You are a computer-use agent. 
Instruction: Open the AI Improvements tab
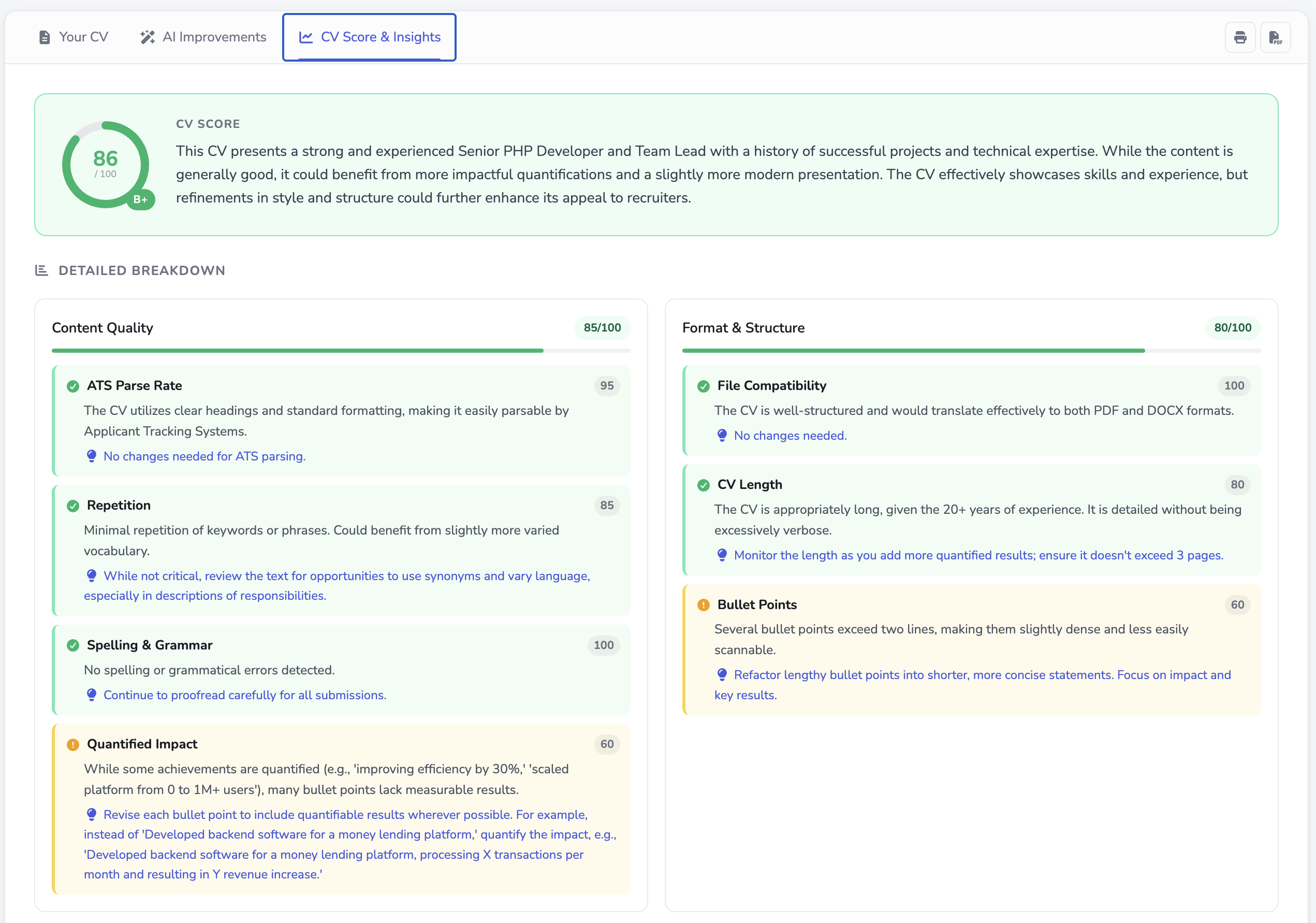(x=214, y=36)
